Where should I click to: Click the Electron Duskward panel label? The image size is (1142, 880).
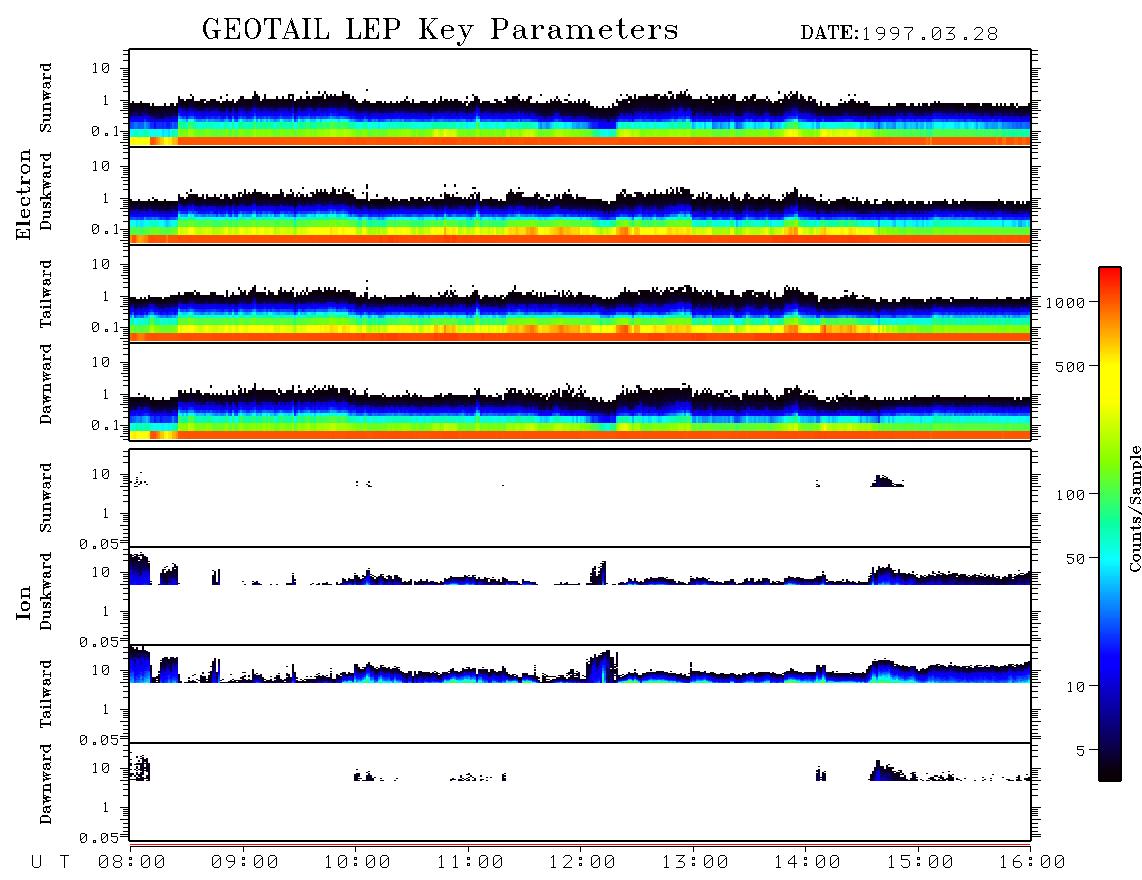tap(45, 191)
